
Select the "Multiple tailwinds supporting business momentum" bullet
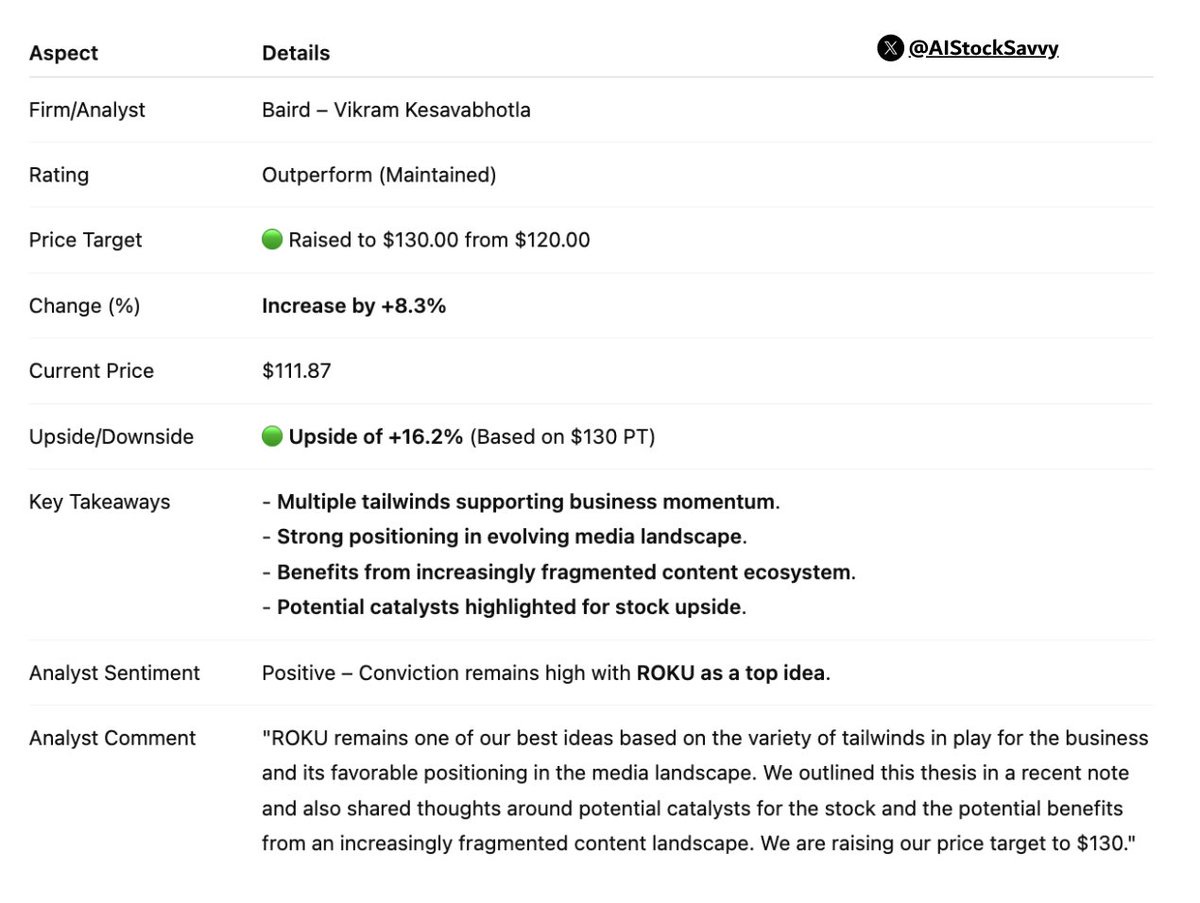525,502
